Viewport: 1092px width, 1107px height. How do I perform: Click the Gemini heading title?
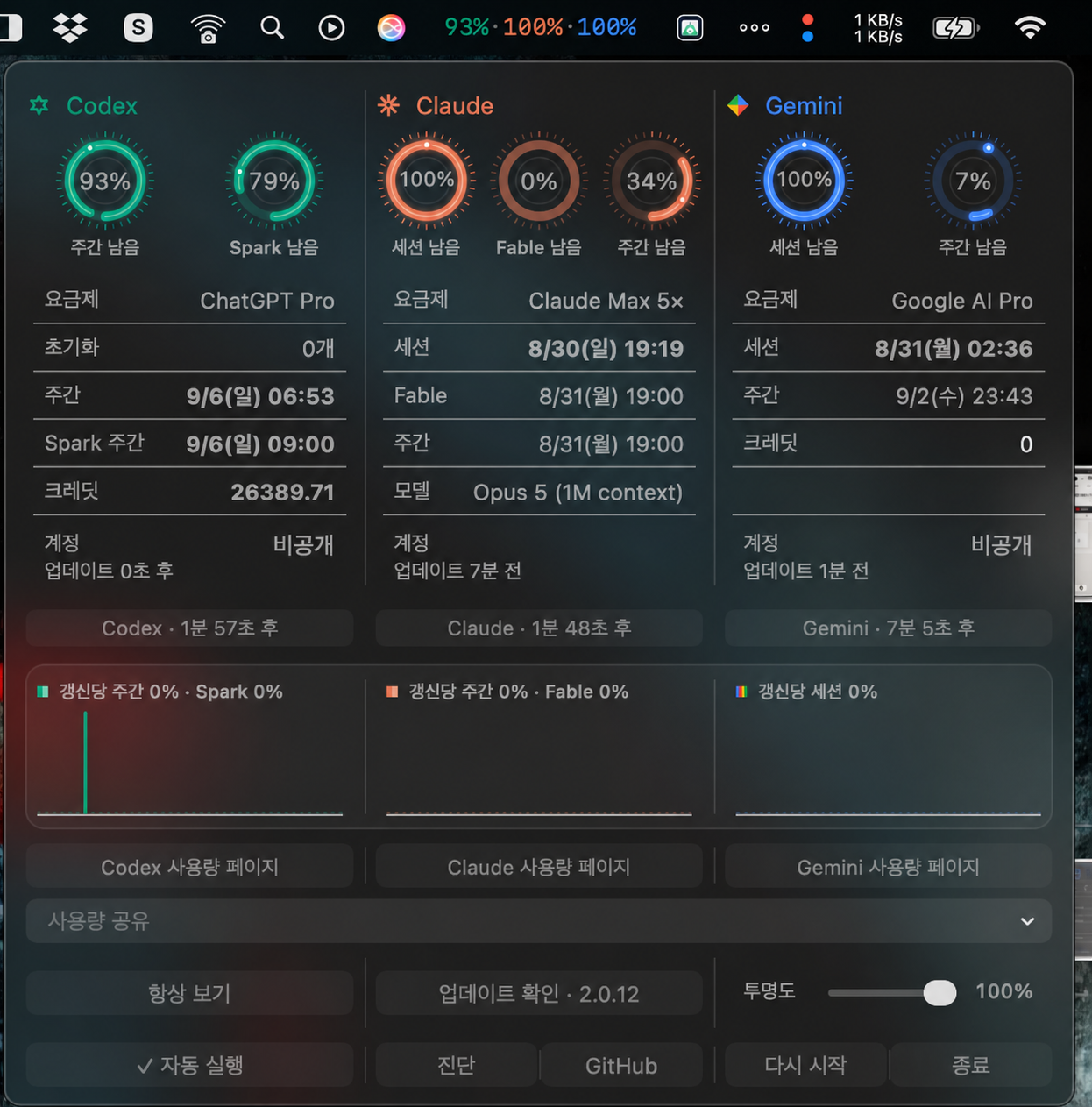coord(804,106)
